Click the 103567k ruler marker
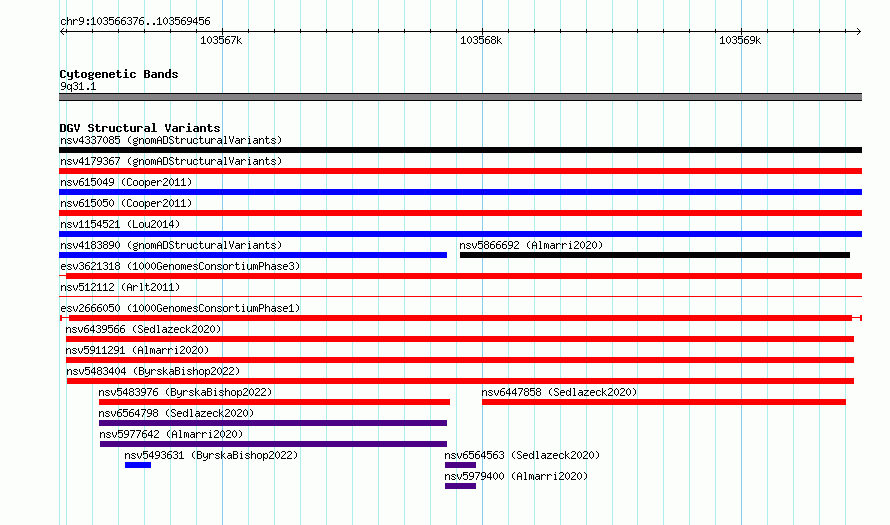 click(x=221, y=40)
